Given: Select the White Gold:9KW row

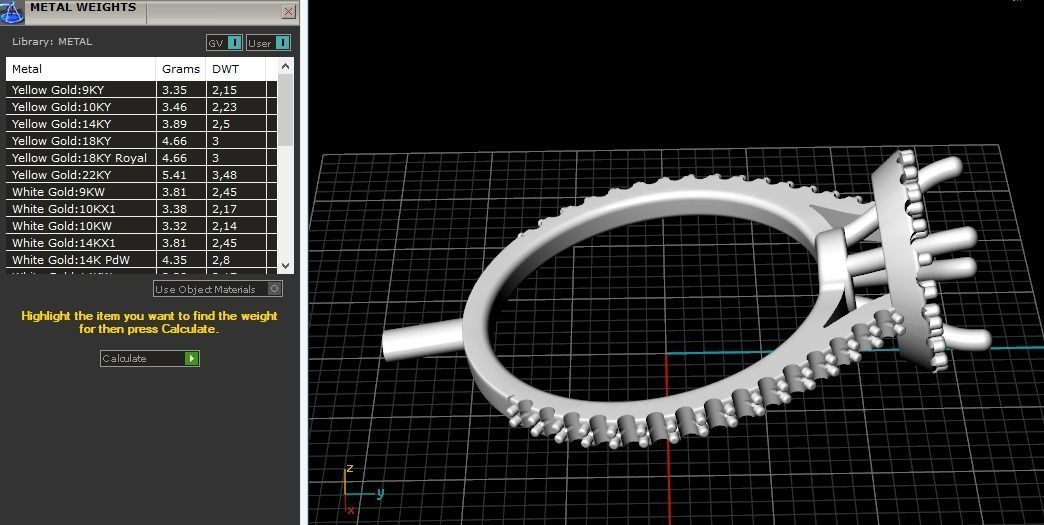Looking at the screenshot, I should (142, 192).
